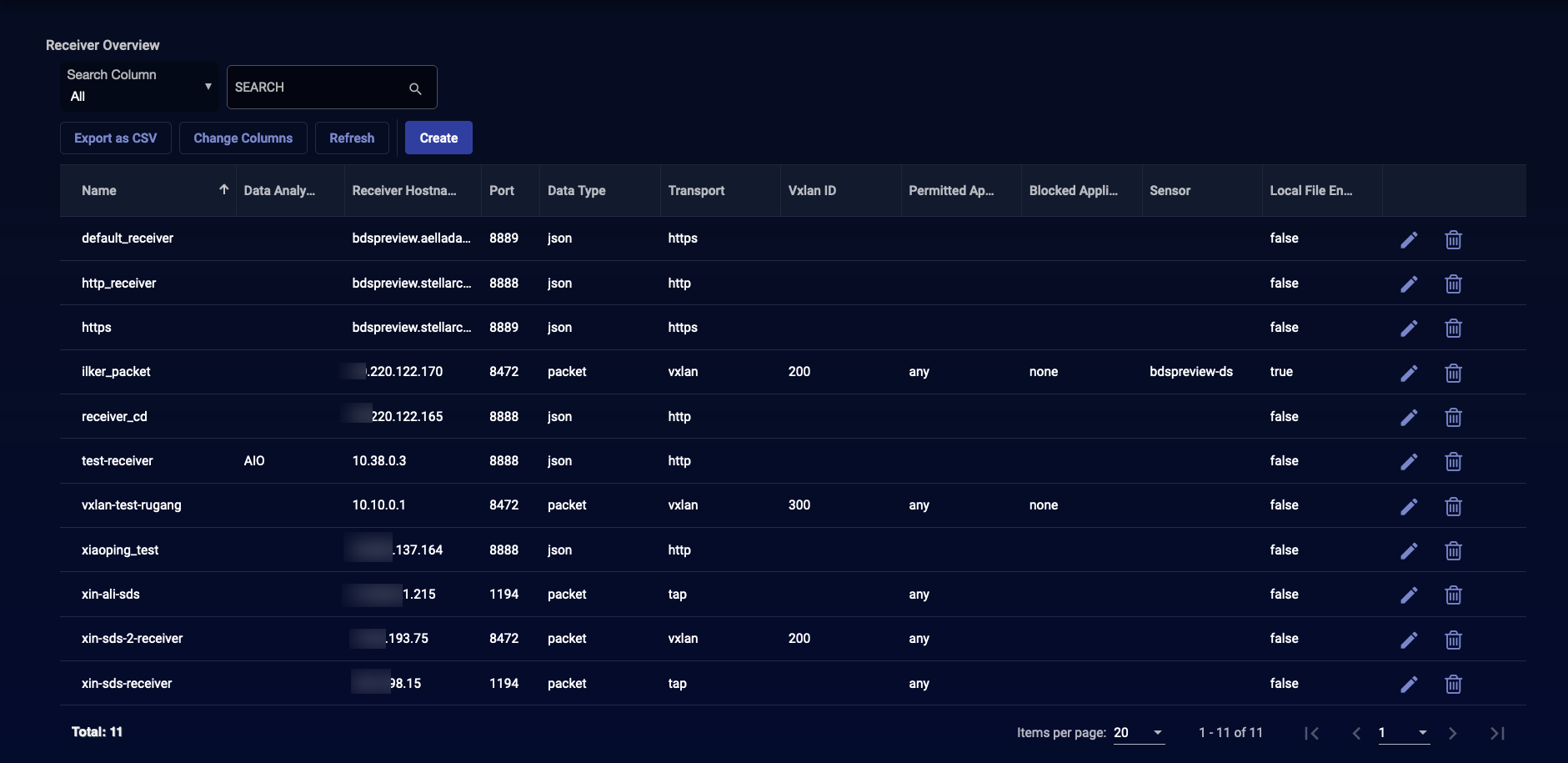Delete xiaoping_test receiver
Screen dimensions: 1568x763
pos(1453,551)
